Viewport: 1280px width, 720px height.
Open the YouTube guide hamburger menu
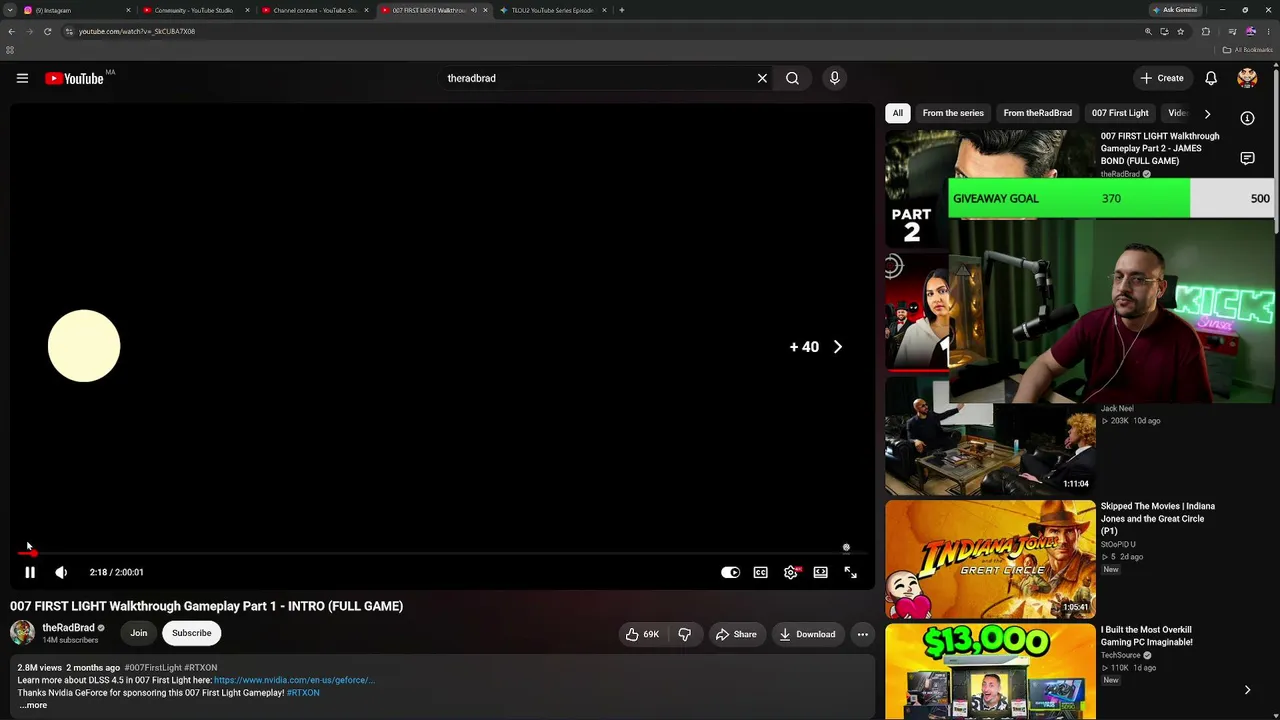(x=22, y=78)
